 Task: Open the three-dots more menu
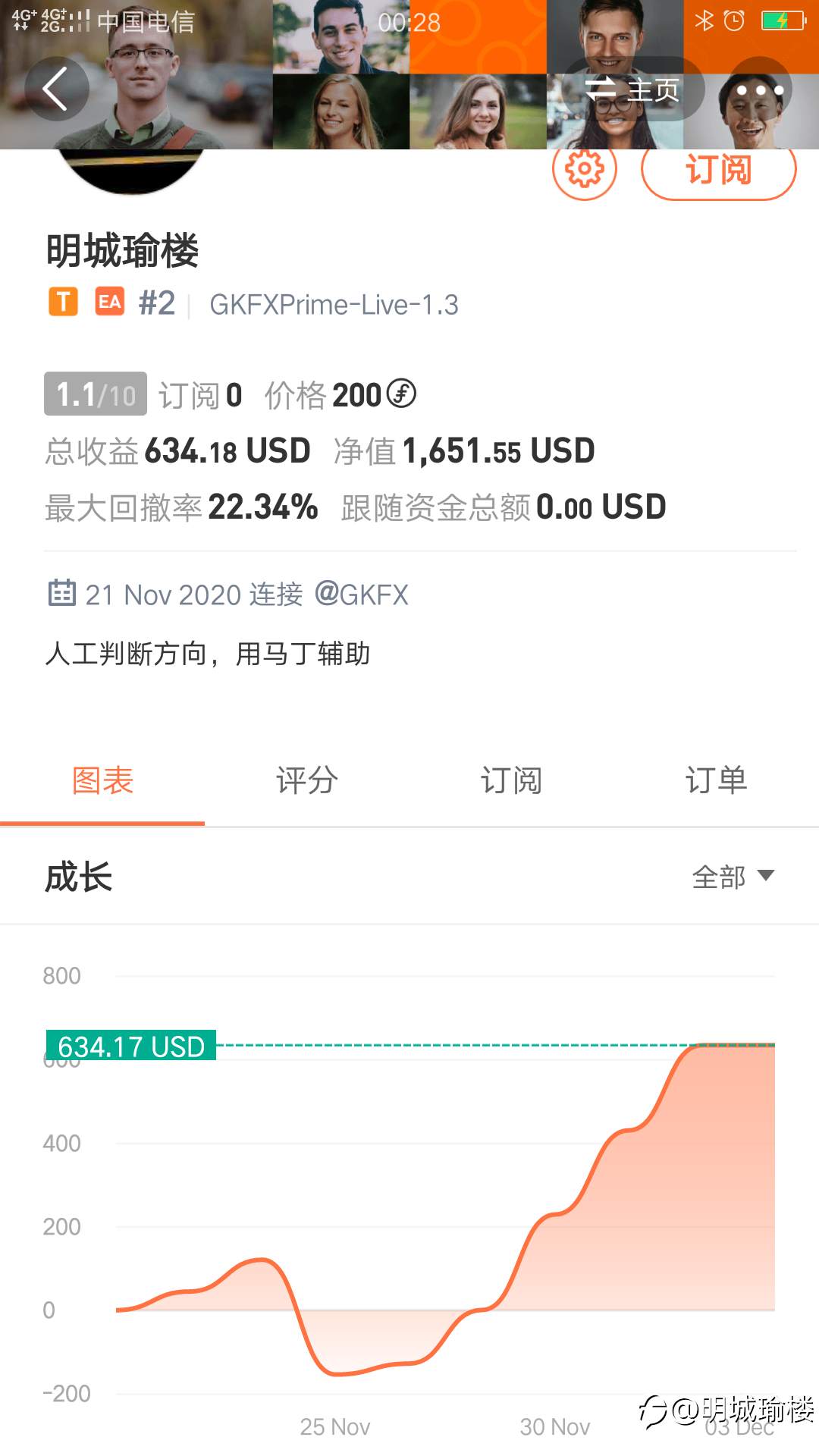tap(760, 89)
